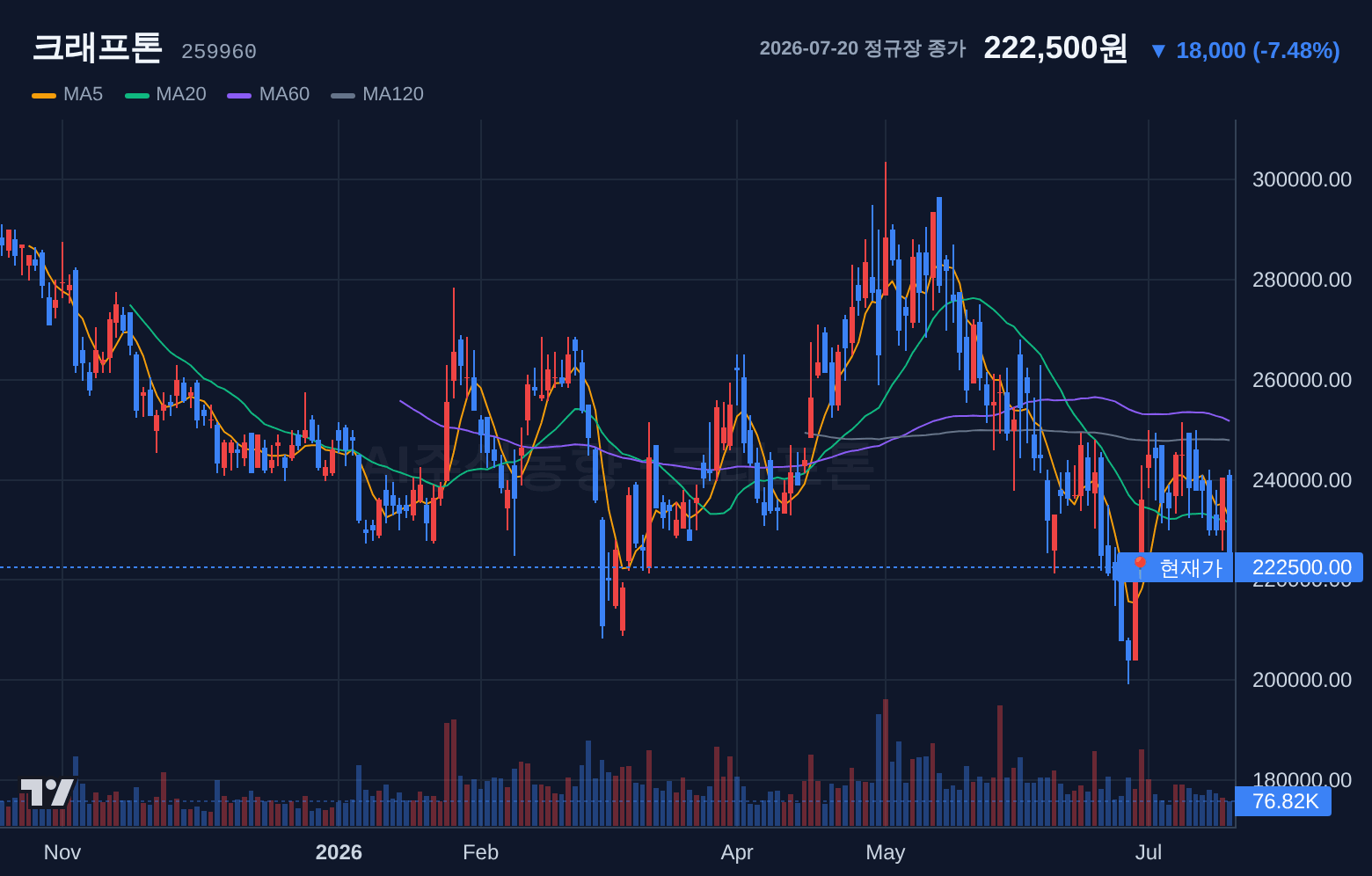Click the 222500.00 current price tag
Image resolution: width=1372 pixels, height=876 pixels.
point(1299,567)
